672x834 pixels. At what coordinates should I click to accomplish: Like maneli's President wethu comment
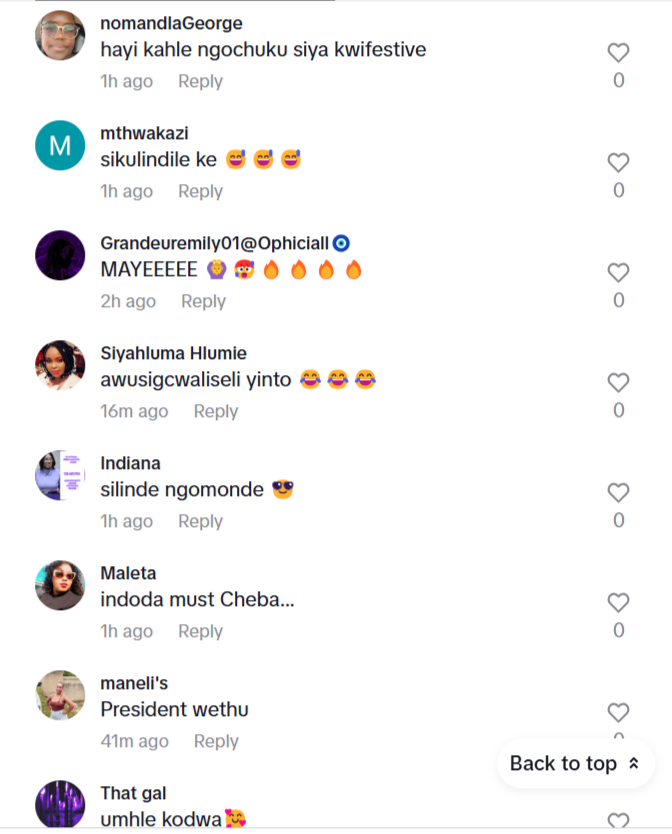(619, 713)
